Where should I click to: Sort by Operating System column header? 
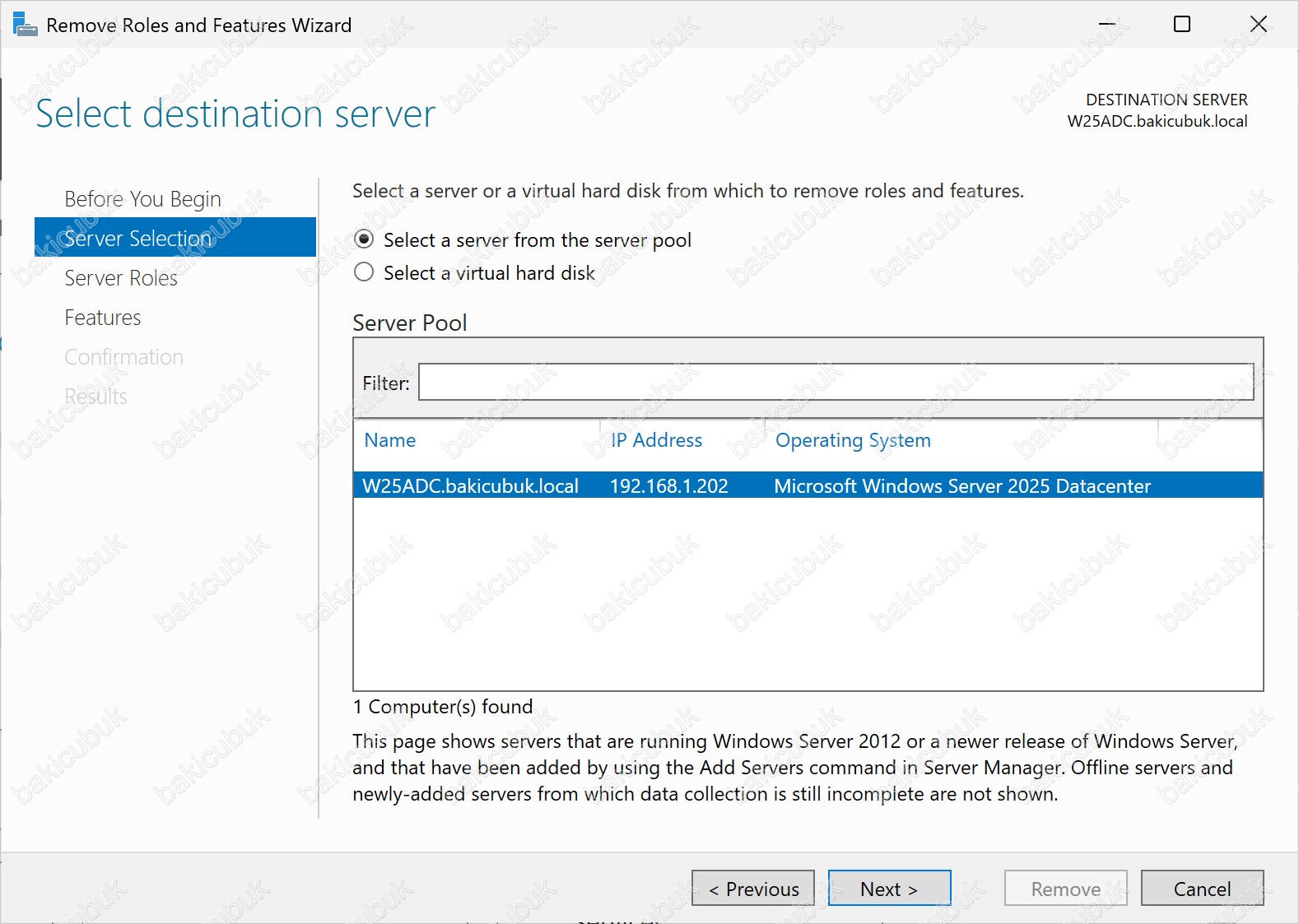[x=853, y=440]
